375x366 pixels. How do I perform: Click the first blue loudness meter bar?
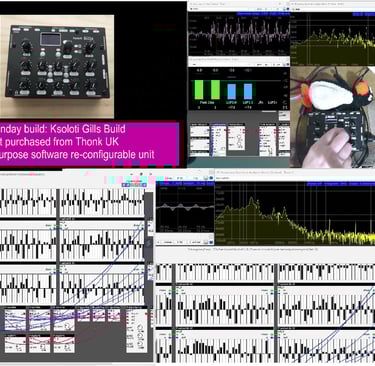coord(232,91)
